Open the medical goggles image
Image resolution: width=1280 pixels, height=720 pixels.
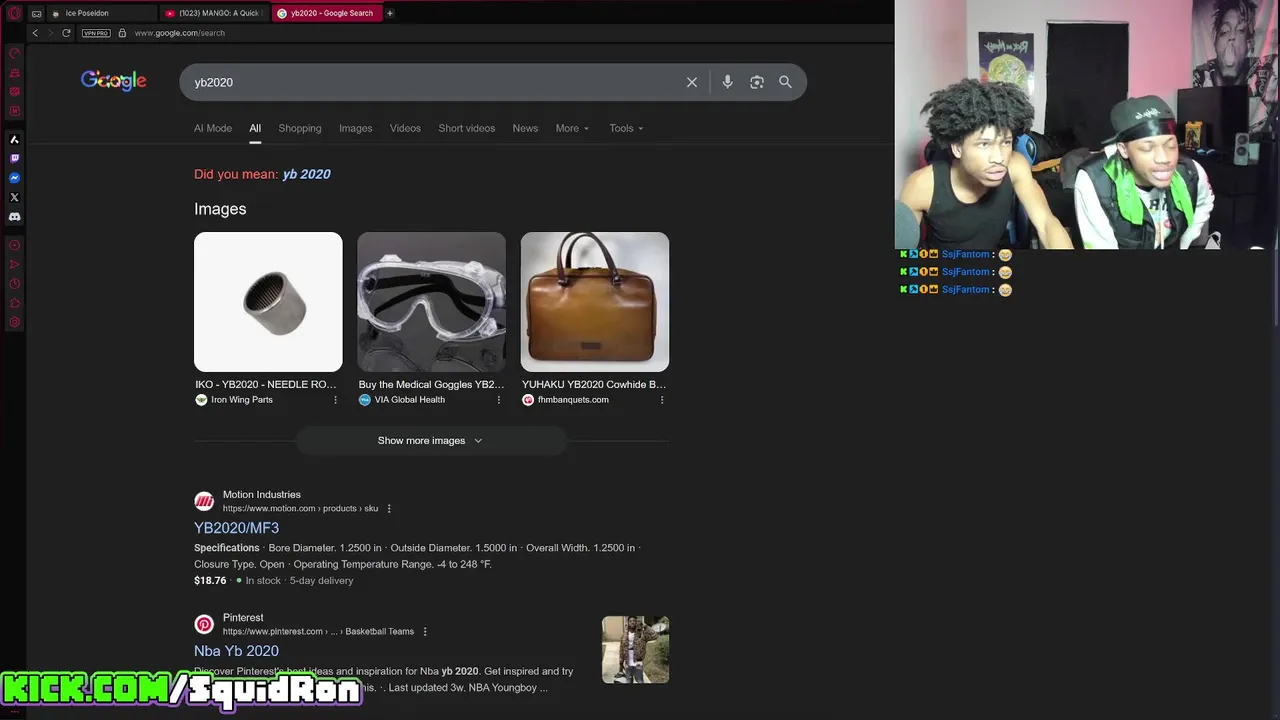click(x=431, y=302)
